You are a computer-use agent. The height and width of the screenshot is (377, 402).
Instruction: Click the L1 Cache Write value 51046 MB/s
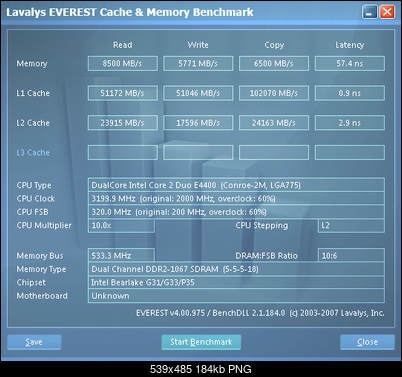pos(198,93)
